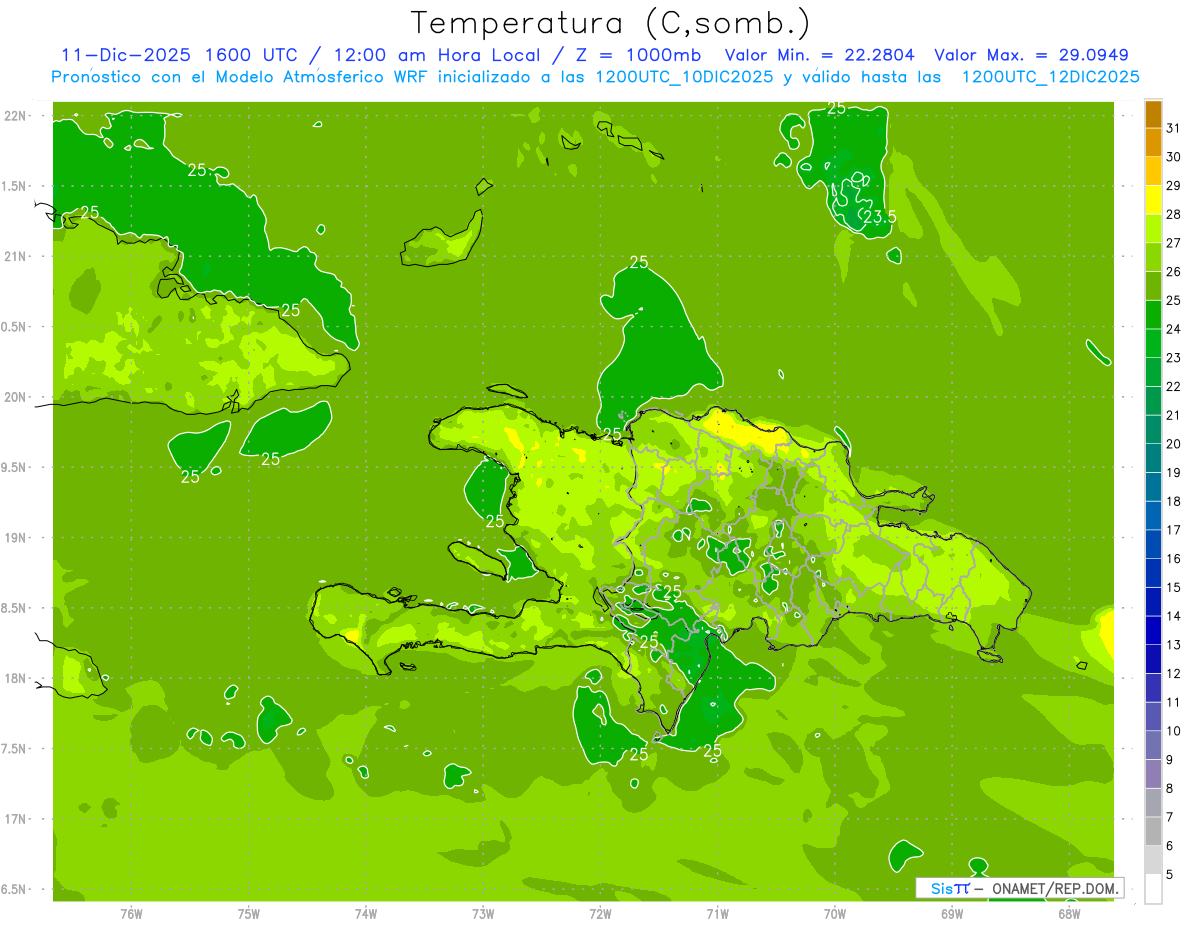Select the "8.5N" latitude tick label
Screen dimensions: 1200x927
click(x=15, y=608)
